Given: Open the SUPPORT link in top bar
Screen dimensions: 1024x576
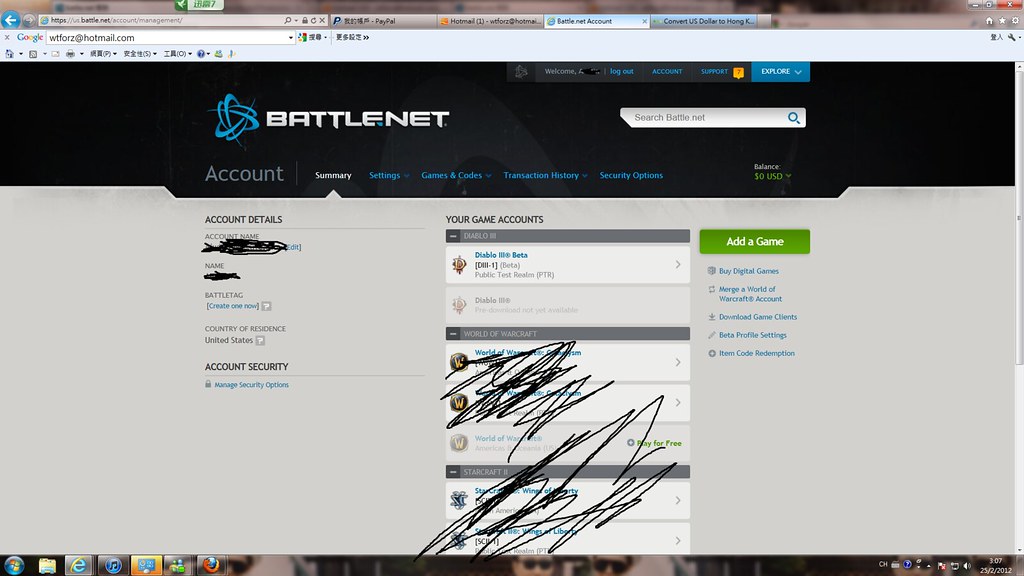Looking at the screenshot, I should tap(714, 72).
